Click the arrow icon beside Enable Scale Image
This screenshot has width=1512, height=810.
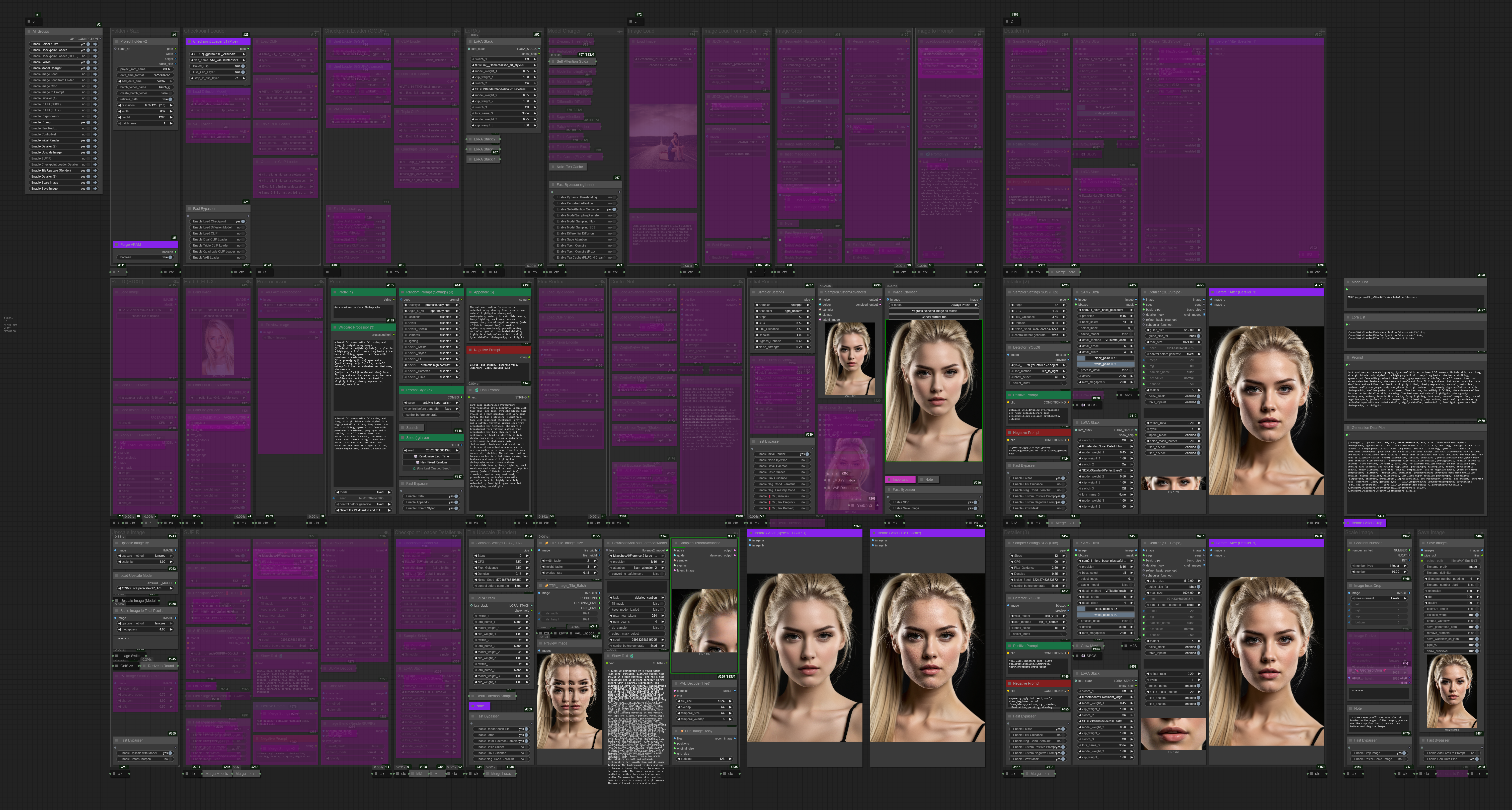coord(95,183)
